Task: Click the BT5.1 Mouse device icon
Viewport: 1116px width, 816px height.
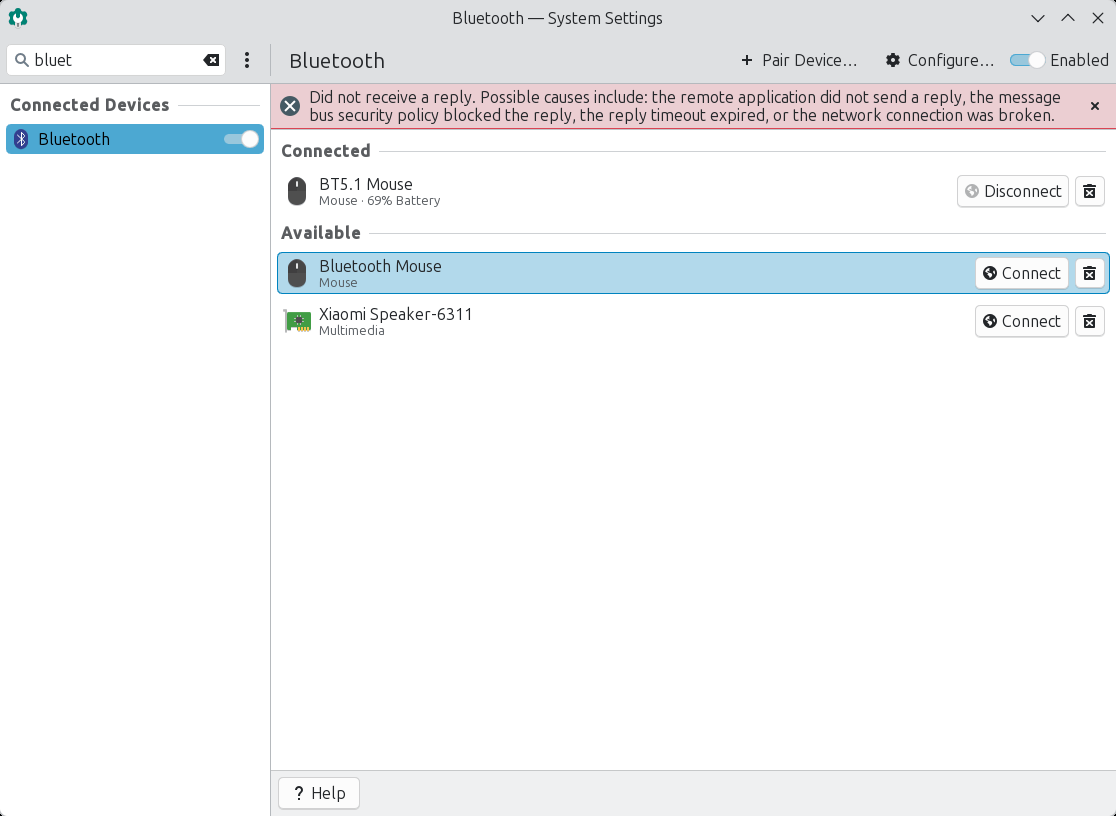Action: (x=297, y=191)
